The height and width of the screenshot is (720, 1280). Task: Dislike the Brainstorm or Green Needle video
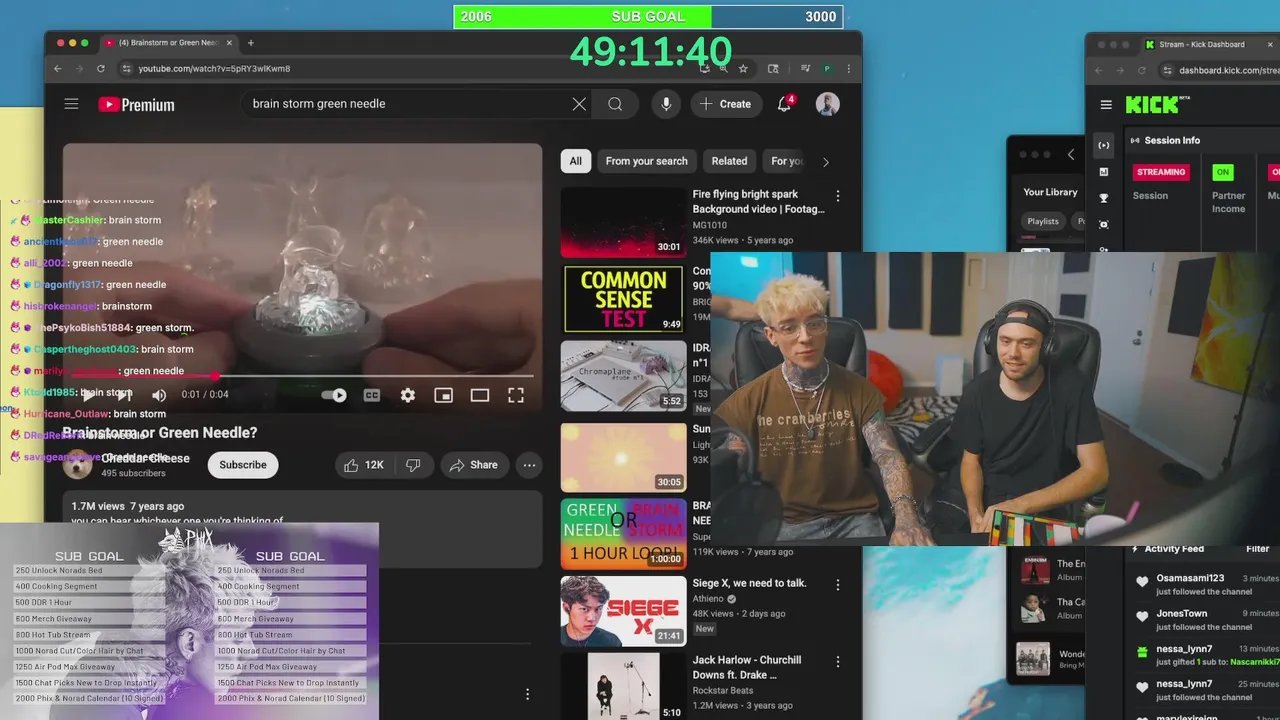coord(413,465)
